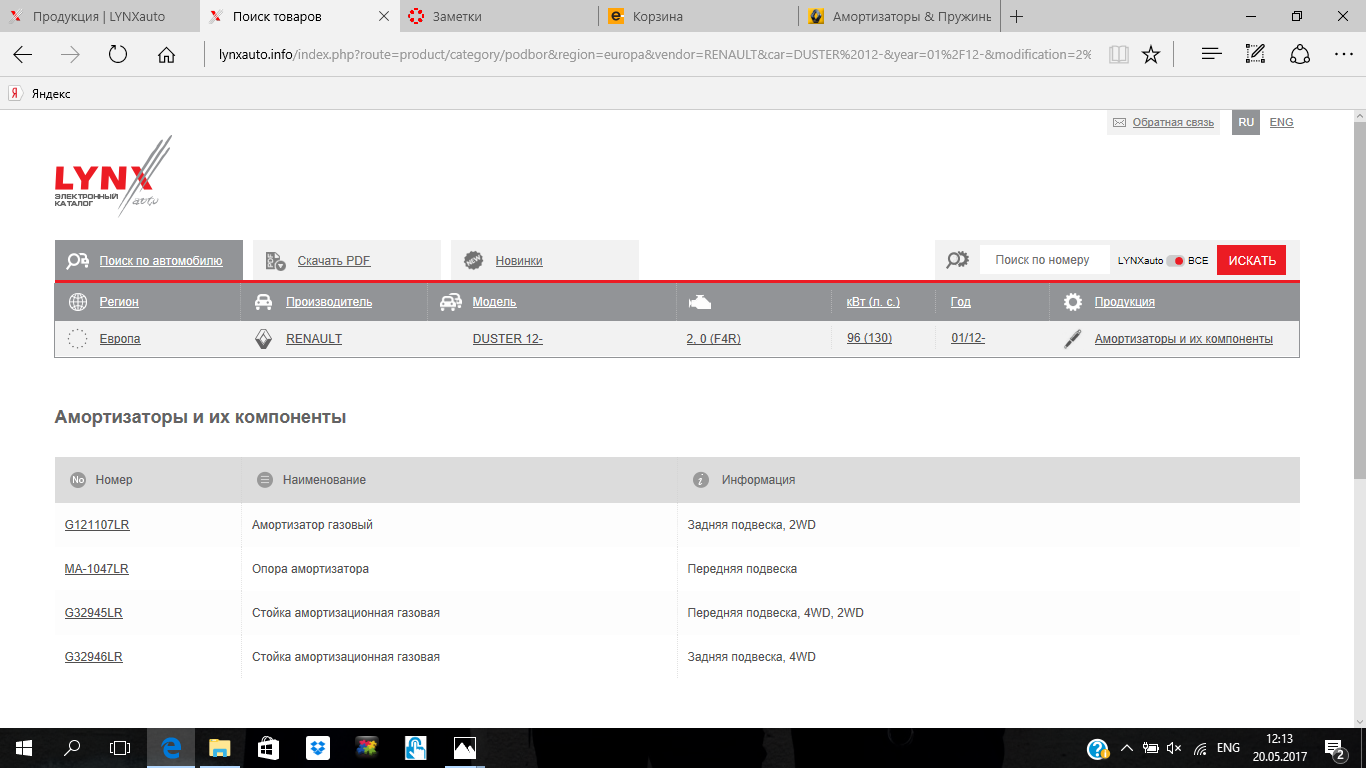The width and height of the screenshot is (1366, 768).
Task: Click browser back arrow
Action: click(22, 55)
